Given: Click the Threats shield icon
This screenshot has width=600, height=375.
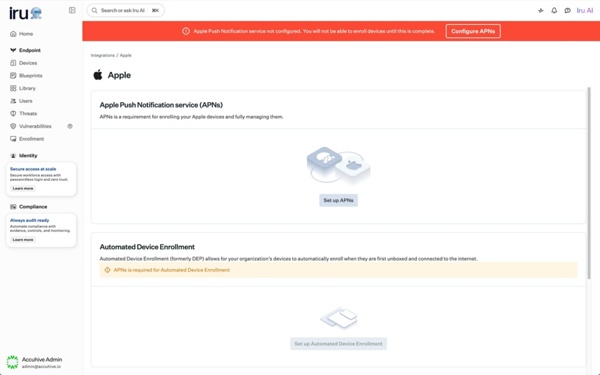Looking at the screenshot, I should point(13,113).
